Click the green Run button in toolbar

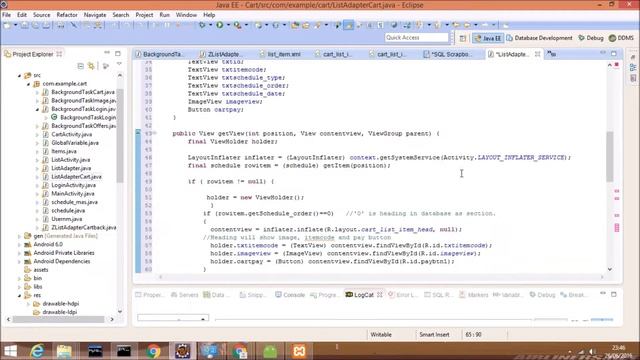coord(220,25)
